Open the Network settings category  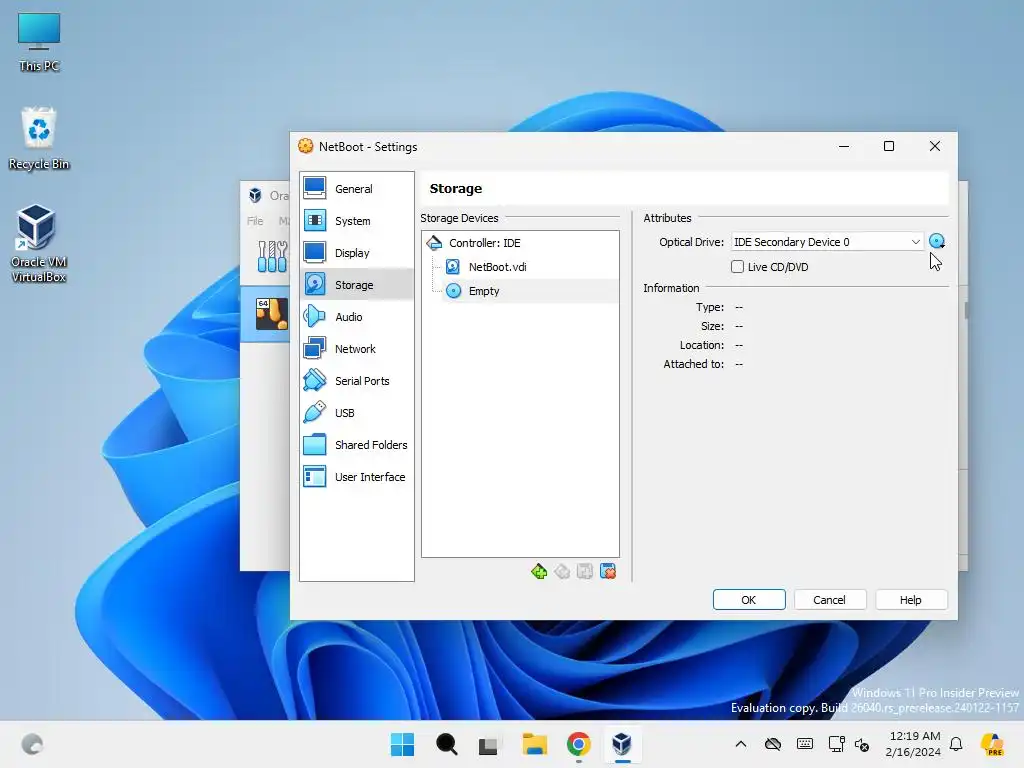tap(357, 349)
